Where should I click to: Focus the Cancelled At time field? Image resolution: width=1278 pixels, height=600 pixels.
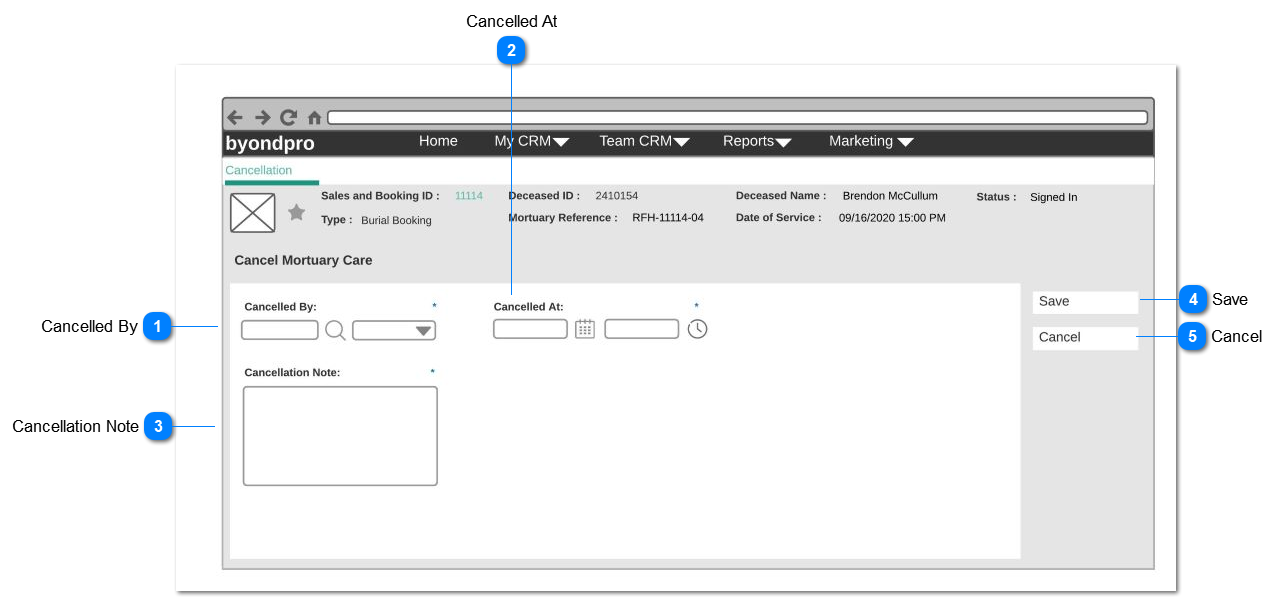click(x=642, y=329)
